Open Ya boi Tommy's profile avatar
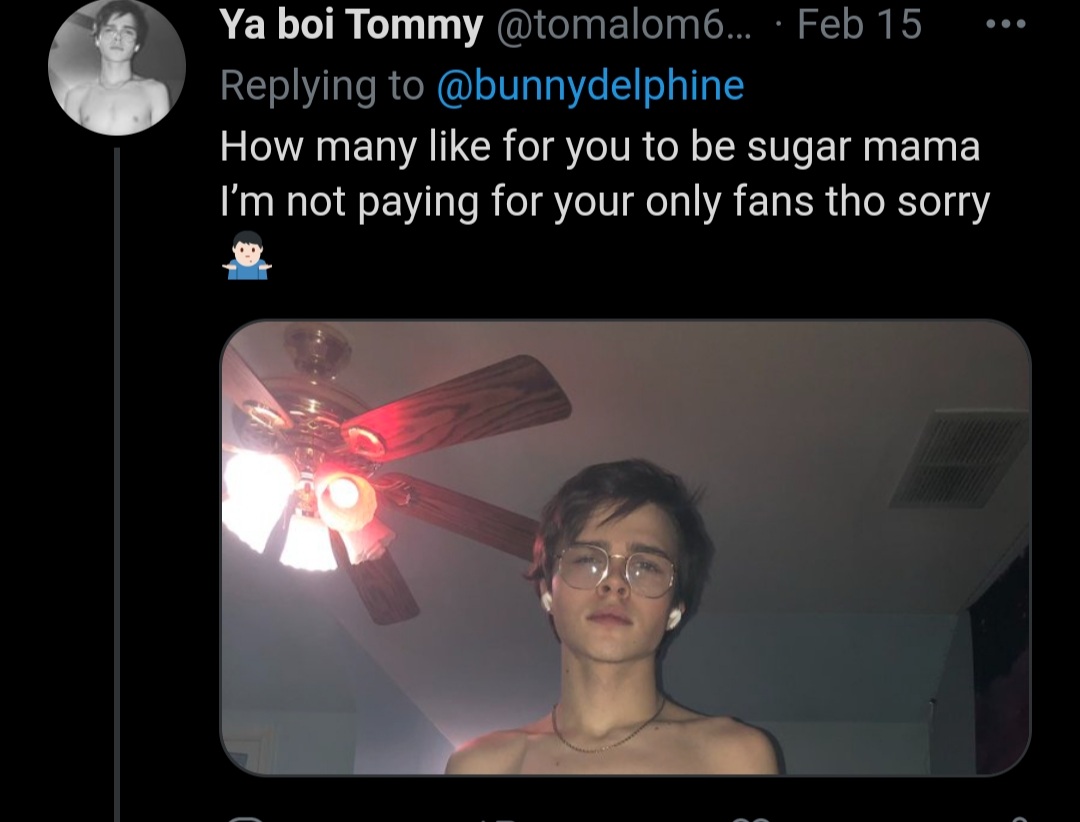 point(117,67)
